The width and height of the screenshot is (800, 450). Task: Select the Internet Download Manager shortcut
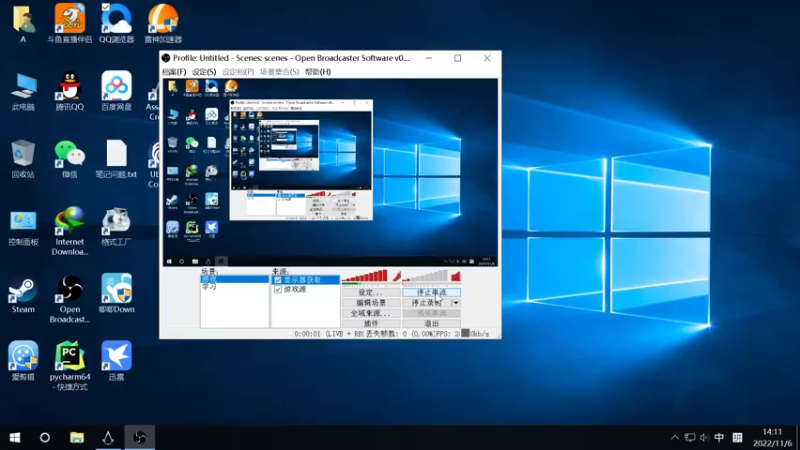[x=70, y=231]
